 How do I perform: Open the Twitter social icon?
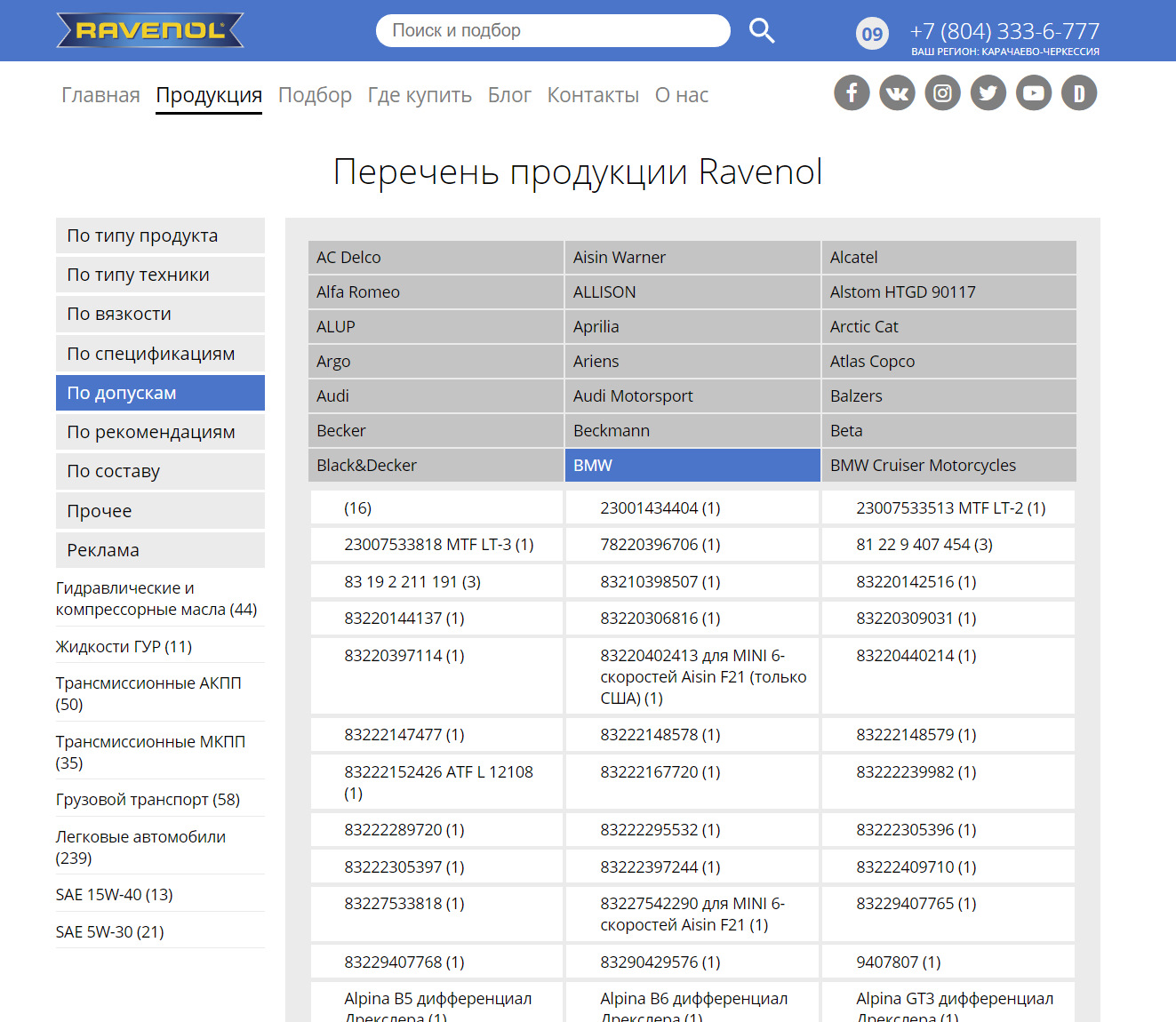point(988,92)
